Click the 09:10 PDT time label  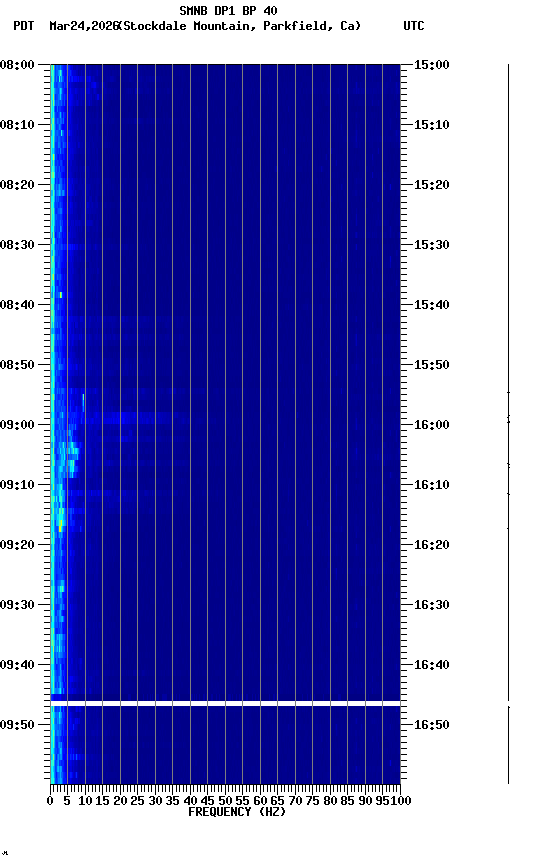click(17, 485)
